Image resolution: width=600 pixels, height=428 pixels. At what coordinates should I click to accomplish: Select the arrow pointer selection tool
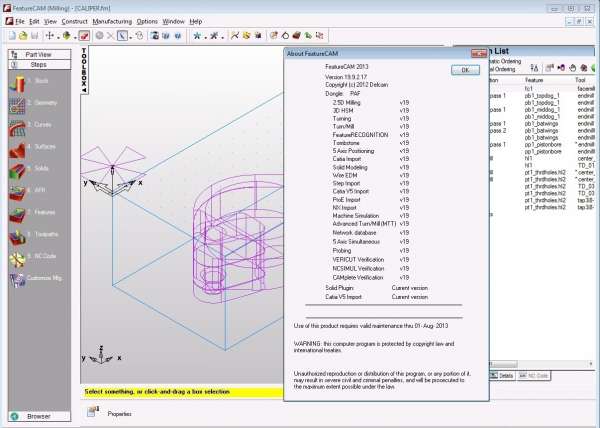[122, 36]
